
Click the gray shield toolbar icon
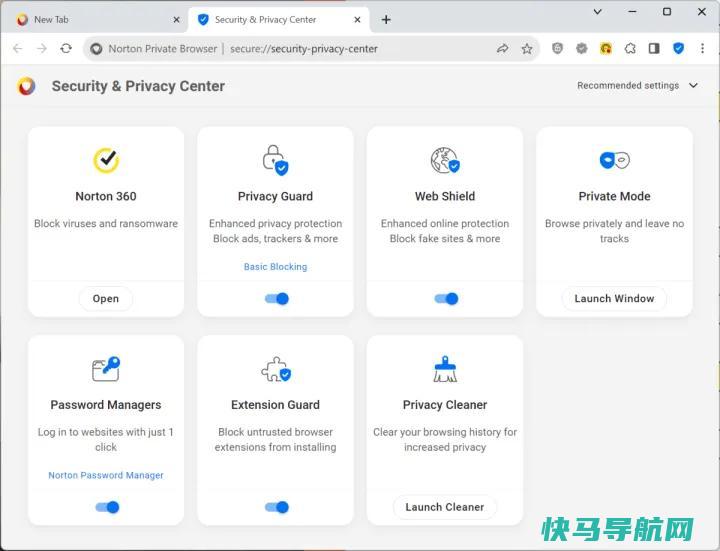557,48
